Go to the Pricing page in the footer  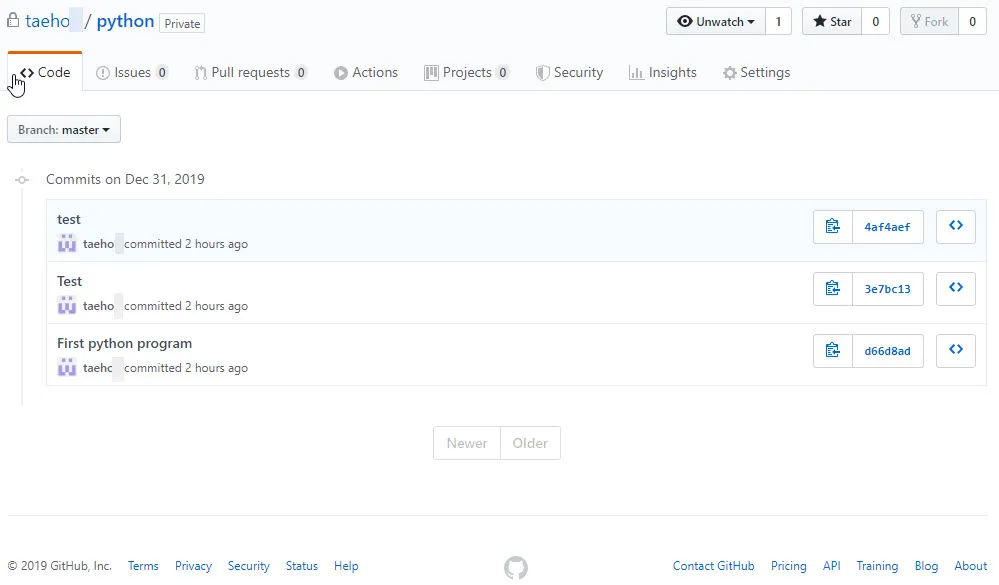tap(789, 566)
